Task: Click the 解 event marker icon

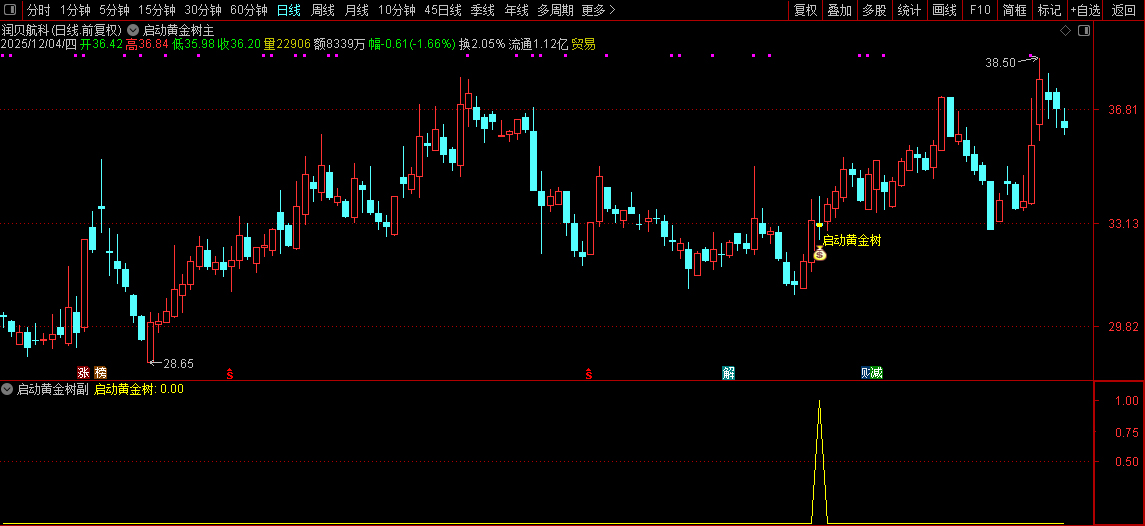Action: (x=728, y=373)
